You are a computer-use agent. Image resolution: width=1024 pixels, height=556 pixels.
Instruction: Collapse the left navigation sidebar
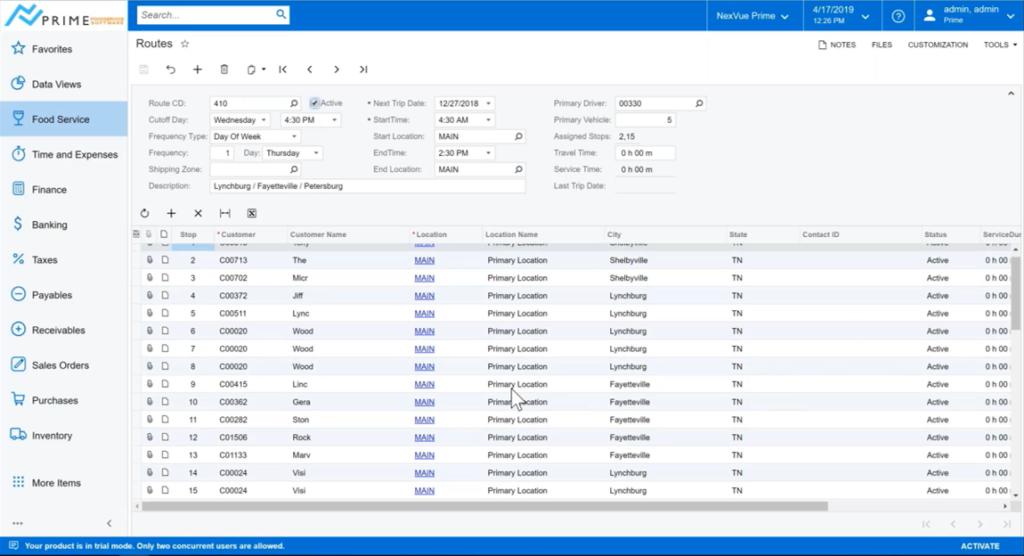click(109, 523)
